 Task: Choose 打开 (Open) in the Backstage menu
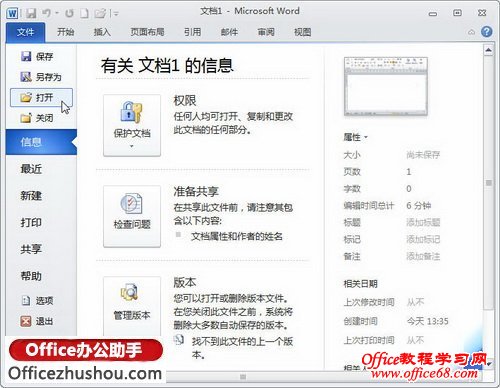[41, 97]
